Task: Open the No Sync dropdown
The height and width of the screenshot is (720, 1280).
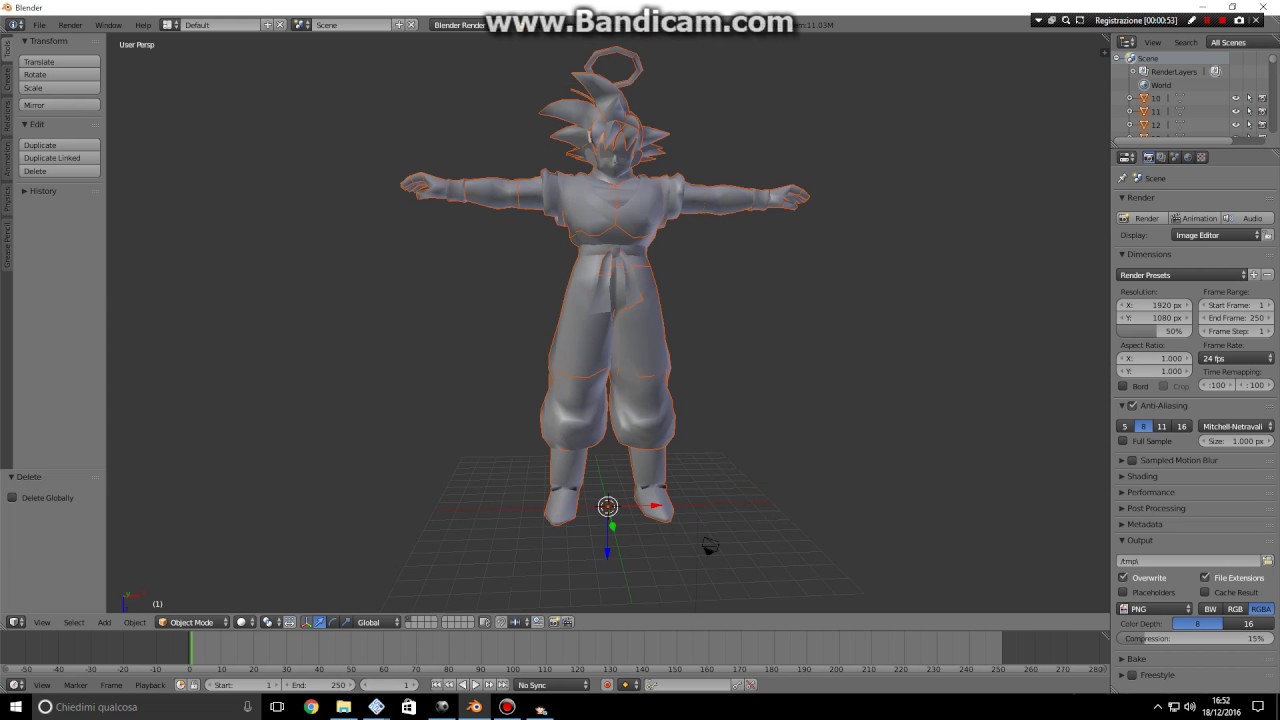Action: (x=553, y=685)
